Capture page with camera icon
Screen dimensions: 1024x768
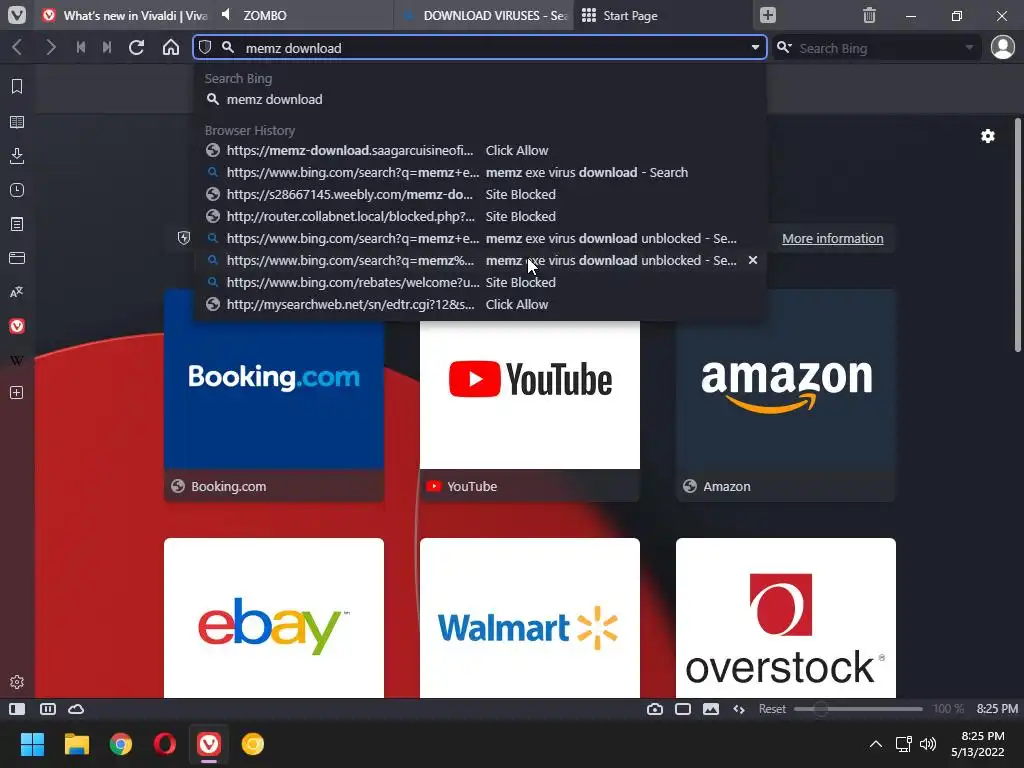(655, 709)
